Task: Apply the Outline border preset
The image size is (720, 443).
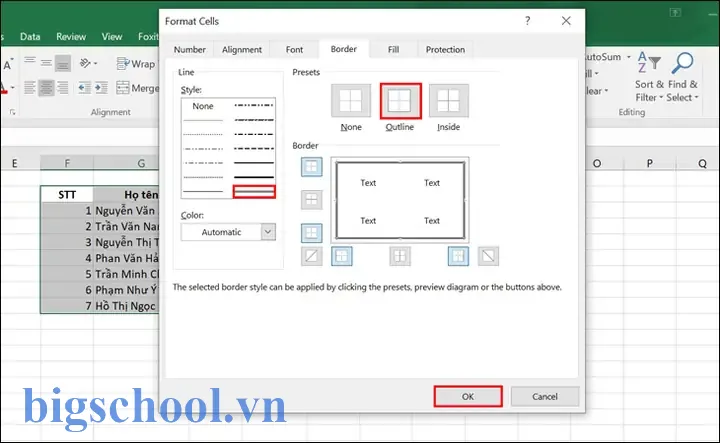Action: [400, 101]
